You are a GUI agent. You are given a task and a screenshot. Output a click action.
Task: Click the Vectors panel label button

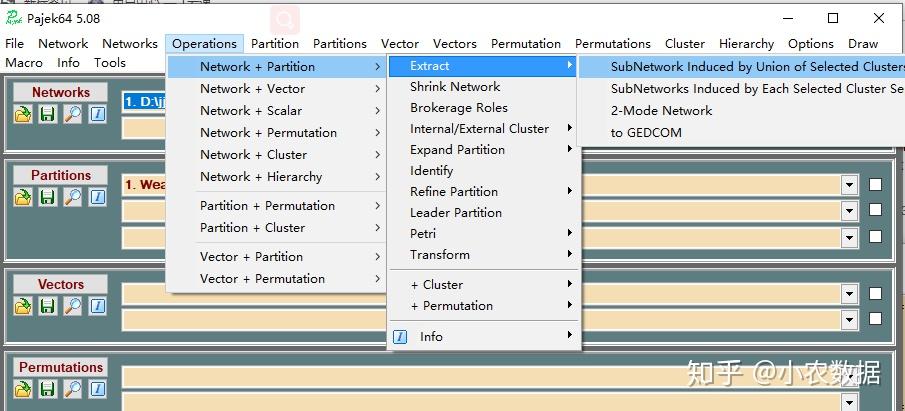pos(60,284)
